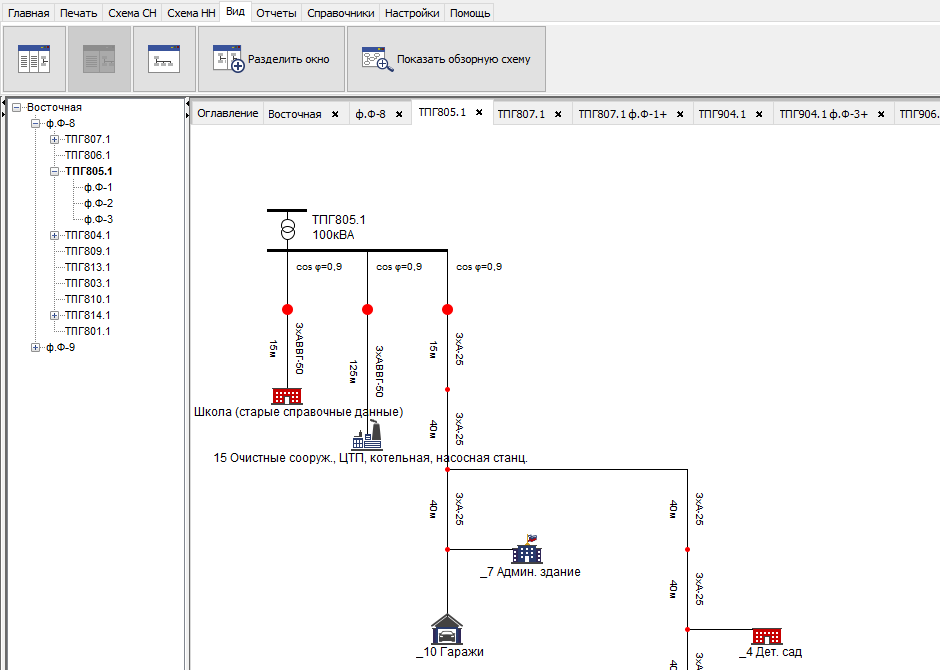940x670 pixels.
Task: Click the red switch node on the 3xА-25 feeder
Action: click(447, 309)
